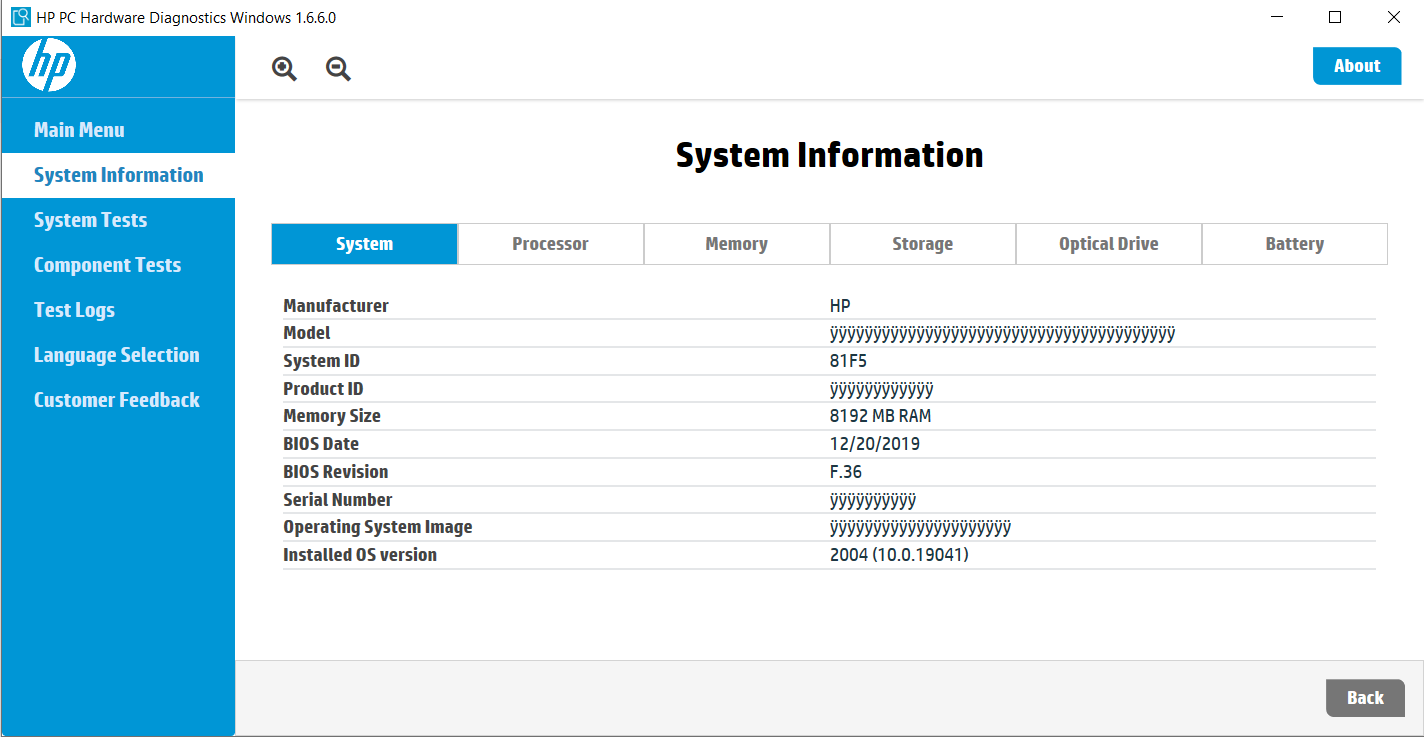1424x737 pixels.
Task: Maximize the diagnostics window
Action: [1334, 17]
